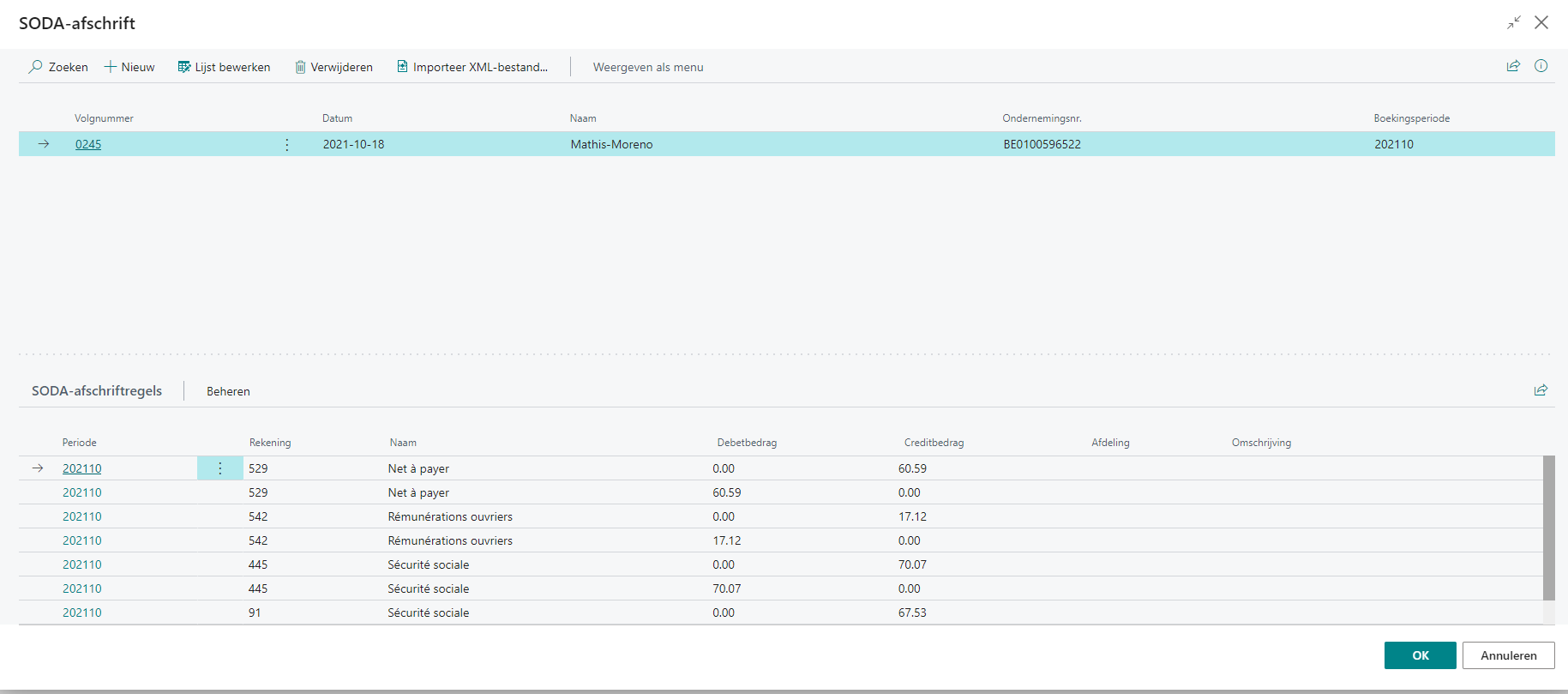This screenshot has height=694, width=1568.
Task: Collapse the dialog with shrink icon
Action: click(x=1514, y=23)
